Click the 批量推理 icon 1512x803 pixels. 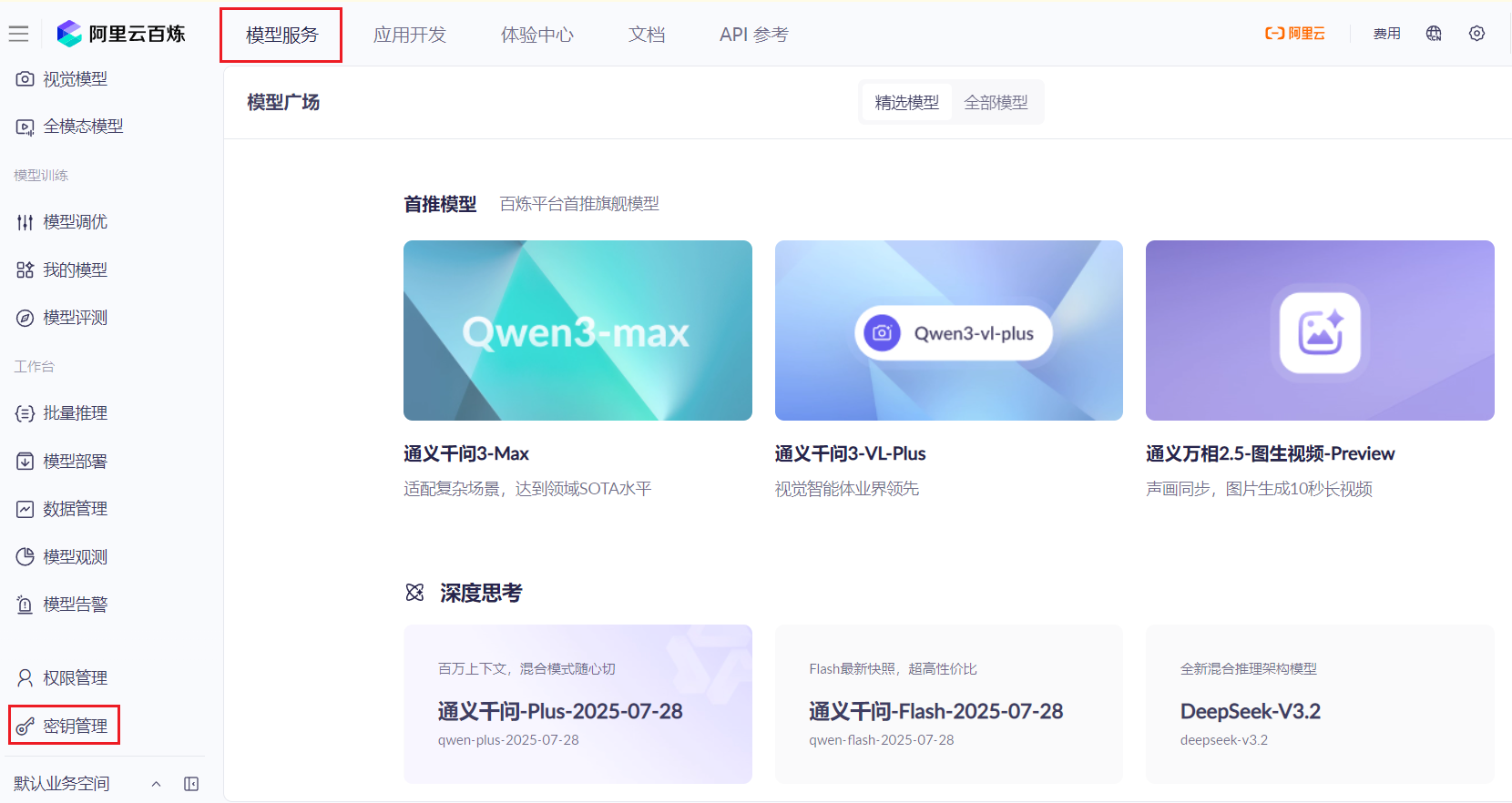[x=26, y=413]
